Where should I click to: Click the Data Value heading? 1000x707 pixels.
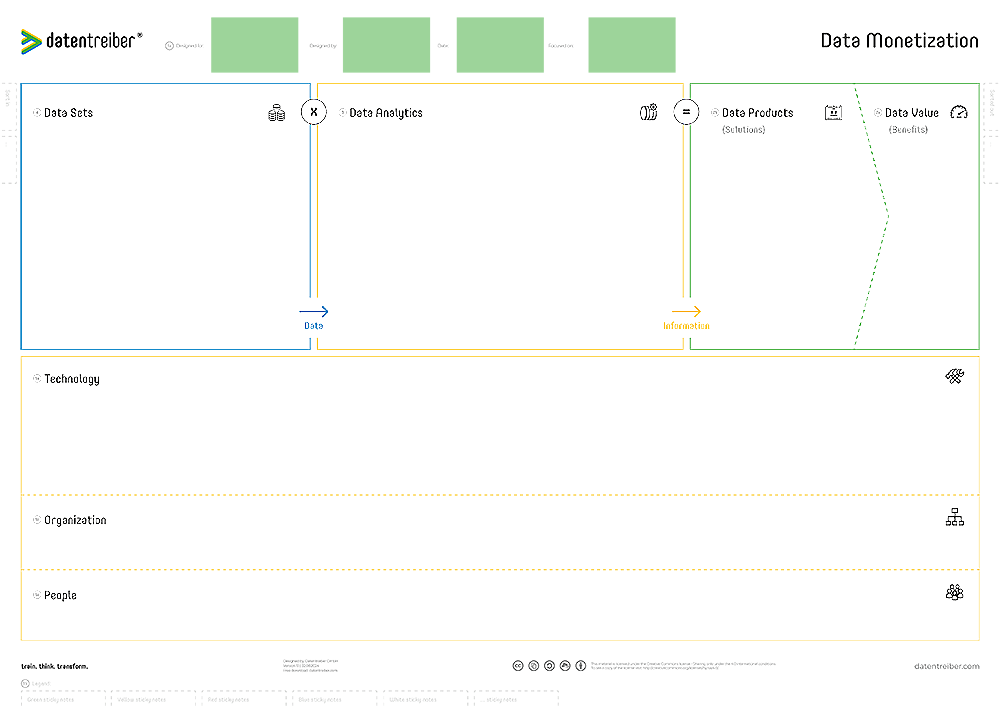click(911, 113)
